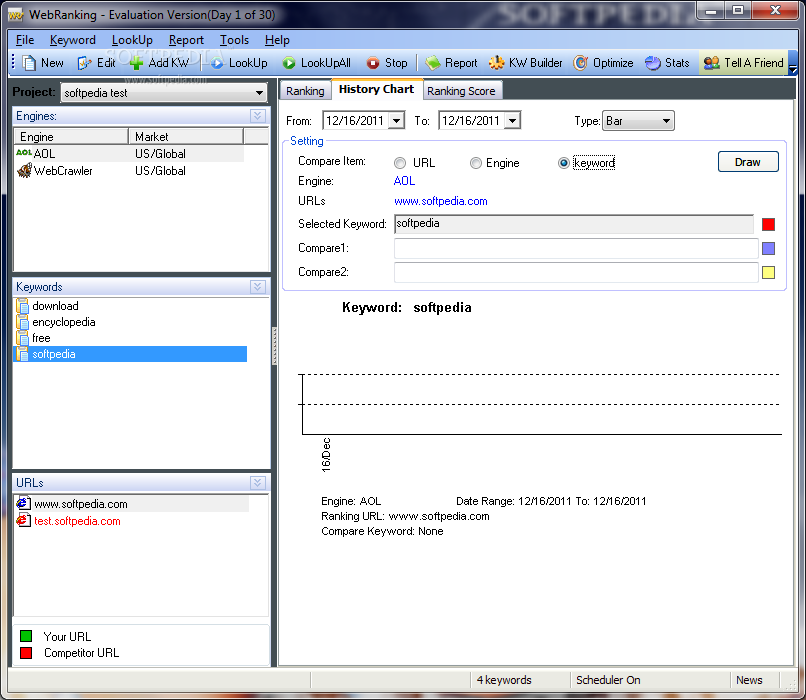Click the www.softpedia.com URLs link

441,201
